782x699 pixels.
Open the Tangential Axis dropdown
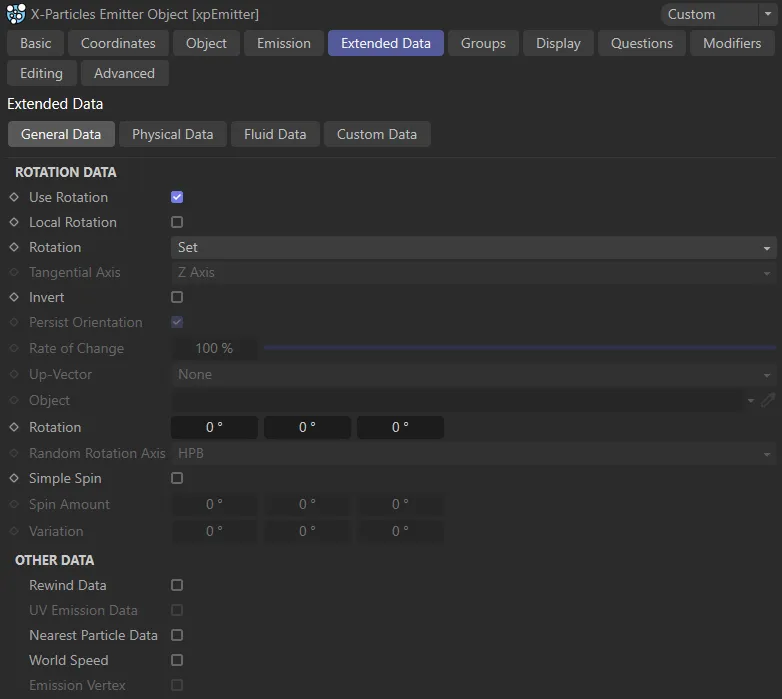tap(473, 272)
